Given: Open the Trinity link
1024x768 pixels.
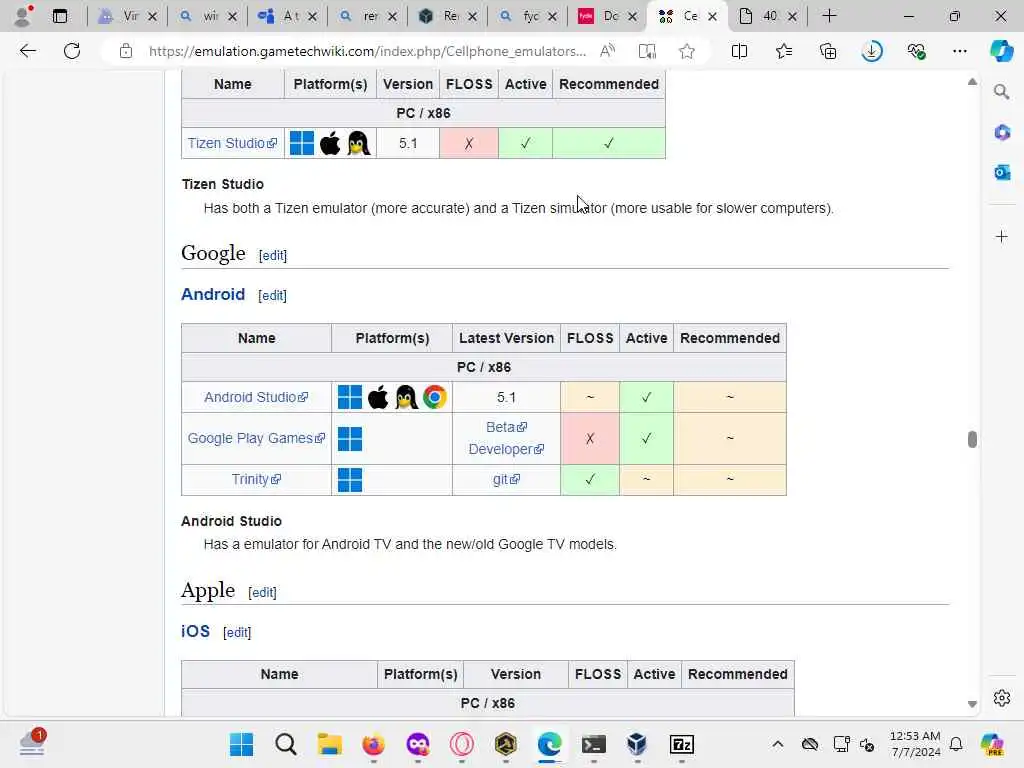Looking at the screenshot, I should tap(256, 479).
